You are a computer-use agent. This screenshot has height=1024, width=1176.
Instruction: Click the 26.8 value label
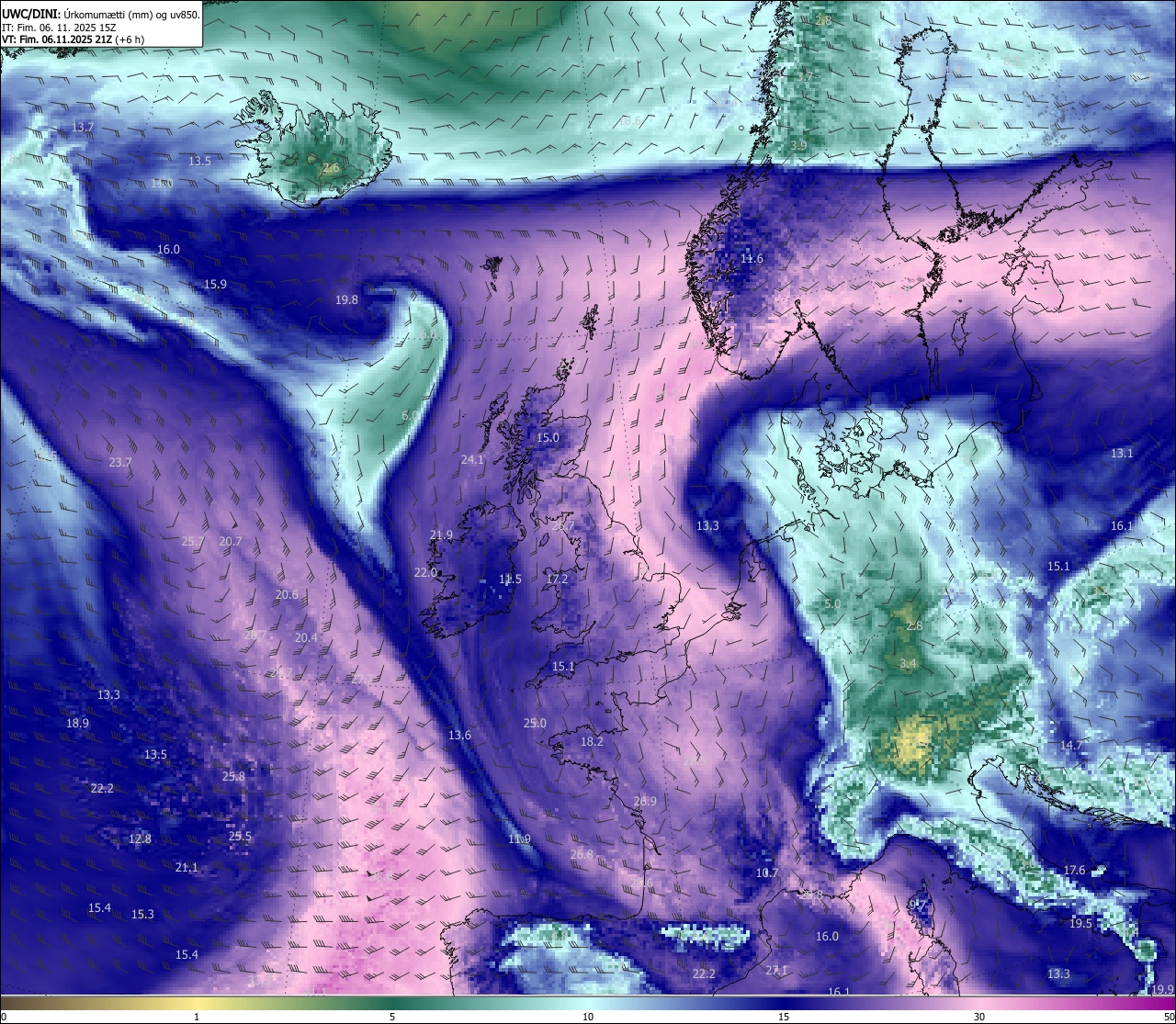pyautogui.click(x=582, y=854)
